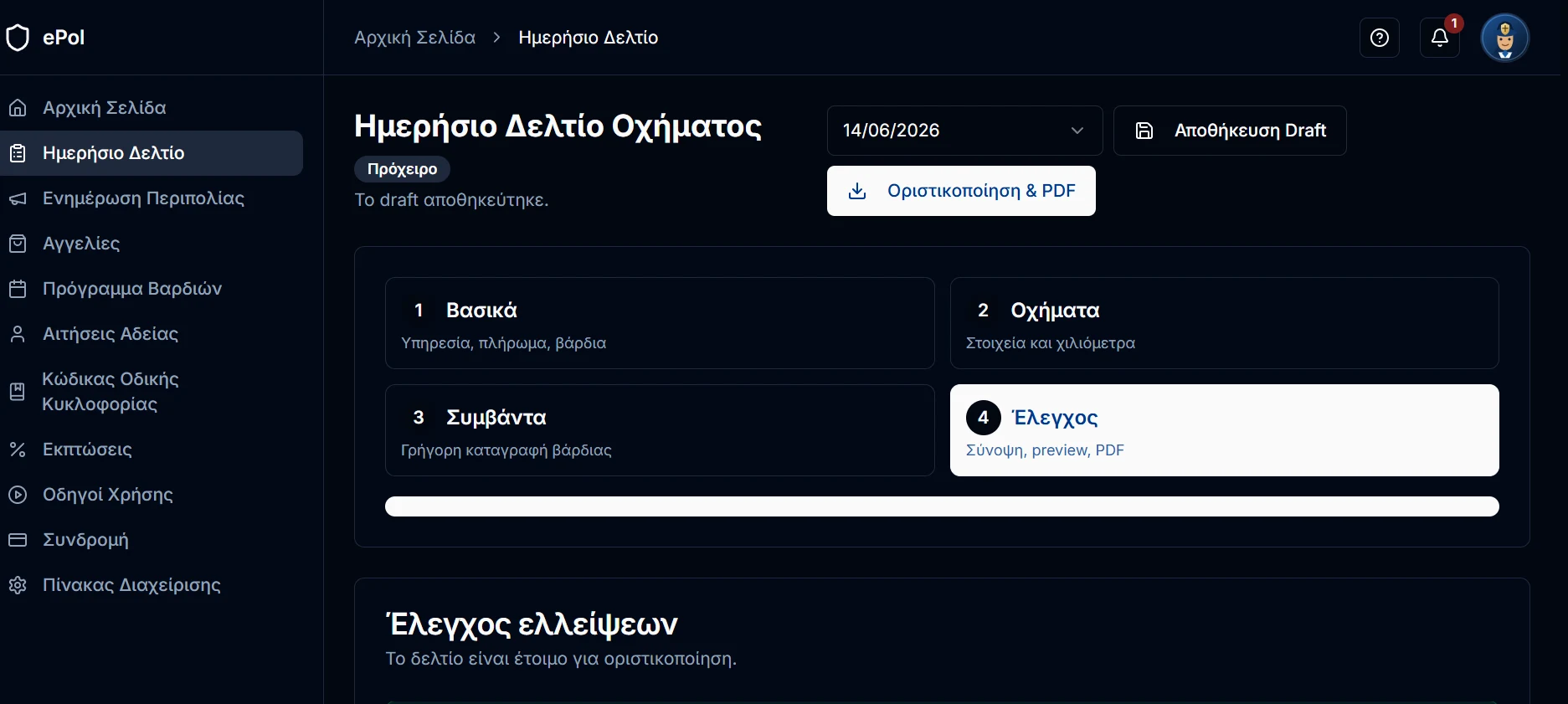Image resolution: width=1568 pixels, height=704 pixels.
Task: Click Αποθήκευση Draft button
Action: pyautogui.click(x=1230, y=131)
